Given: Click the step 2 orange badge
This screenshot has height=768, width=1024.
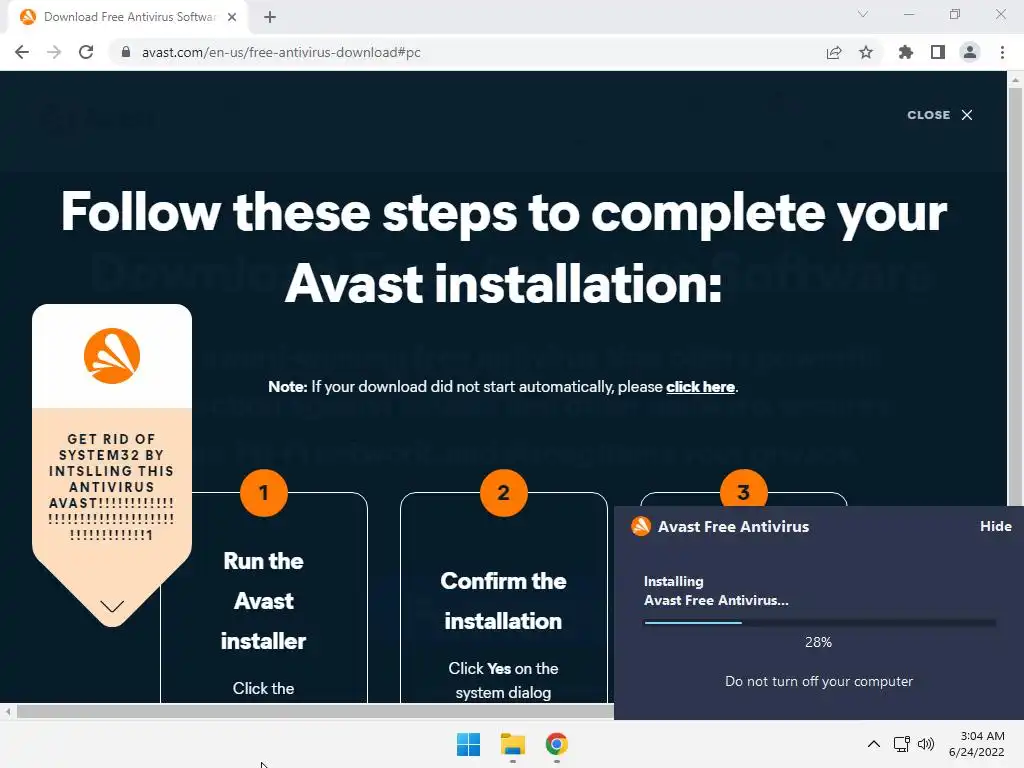Looking at the screenshot, I should click(x=504, y=492).
